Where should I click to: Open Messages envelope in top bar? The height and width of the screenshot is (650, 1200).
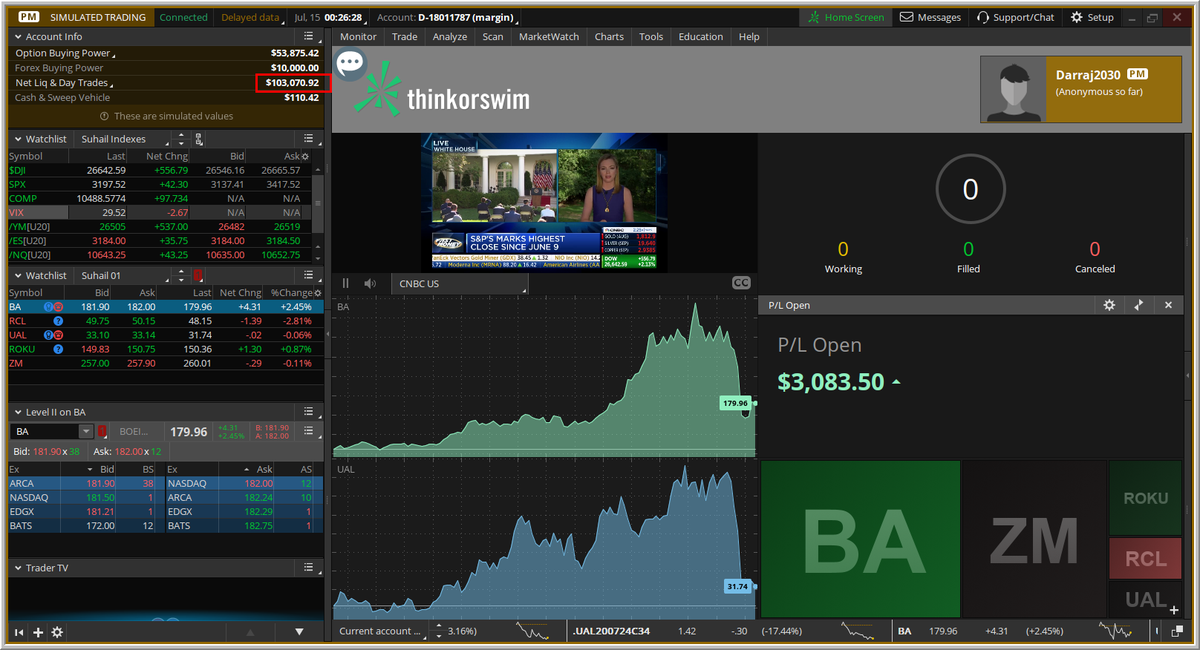point(930,17)
